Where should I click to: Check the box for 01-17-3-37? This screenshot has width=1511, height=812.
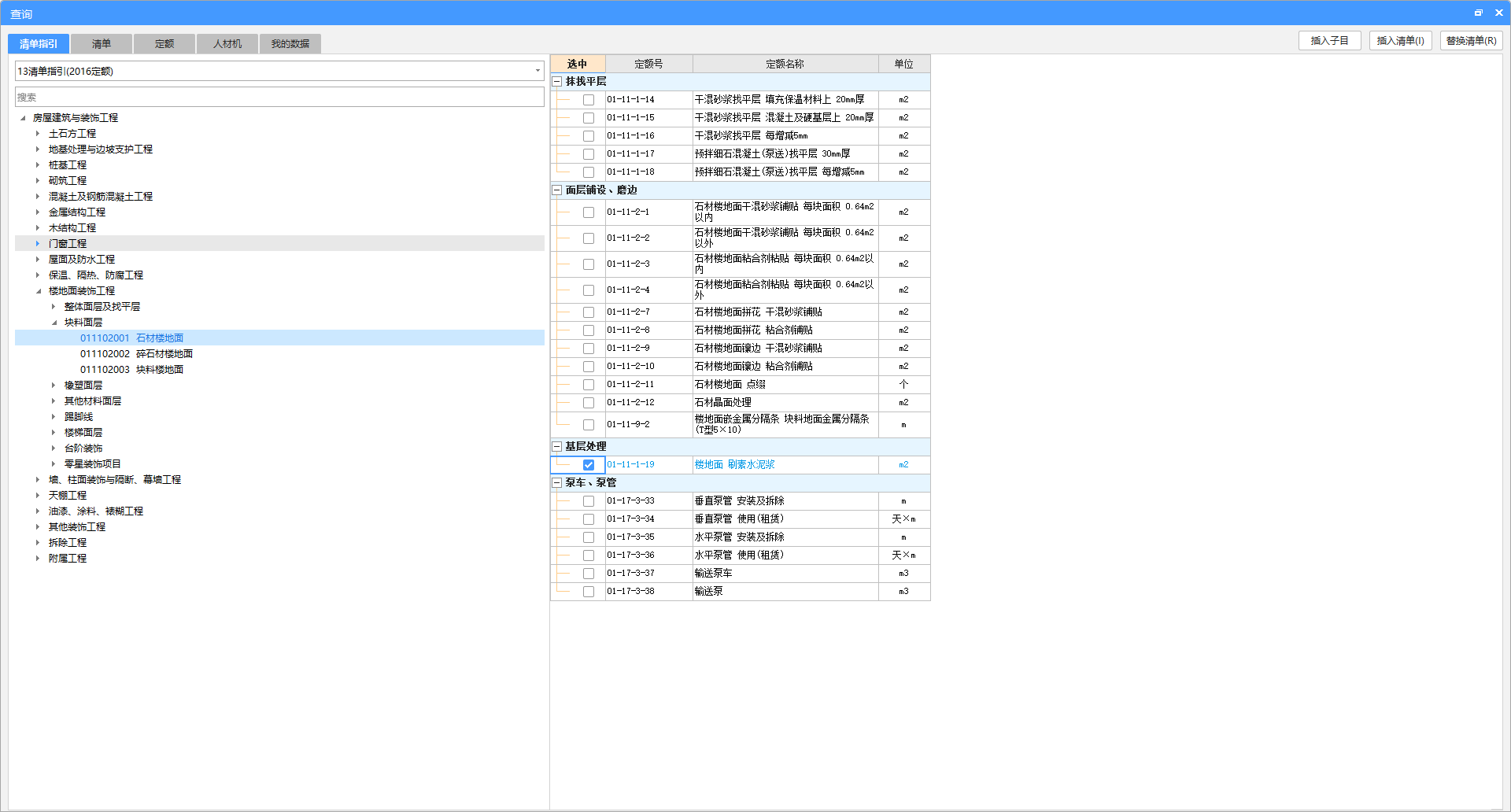[589, 574]
